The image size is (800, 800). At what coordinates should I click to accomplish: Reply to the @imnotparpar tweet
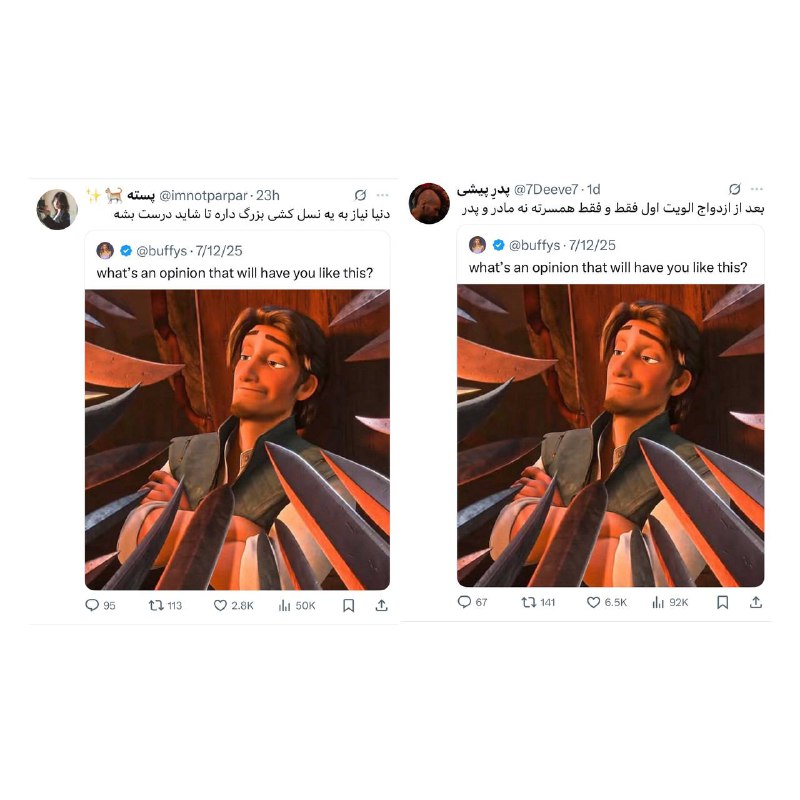pyautogui.click(x=92, y=605)
